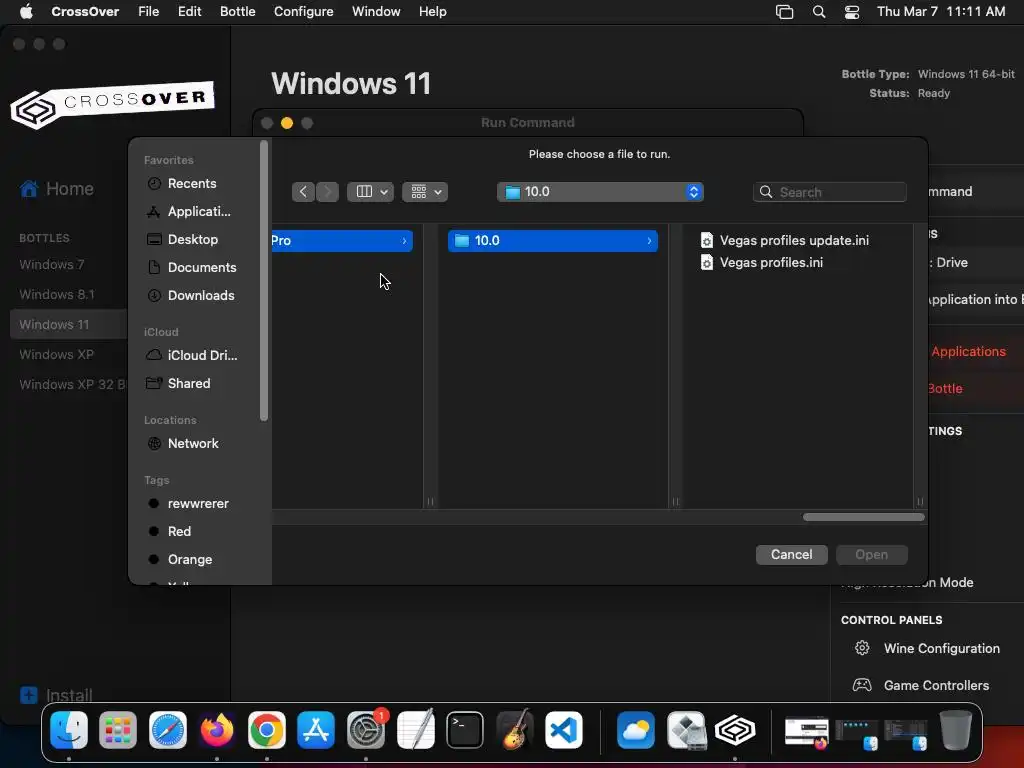Select the Windows XP 32 Bit bottle

coord(72,385)
